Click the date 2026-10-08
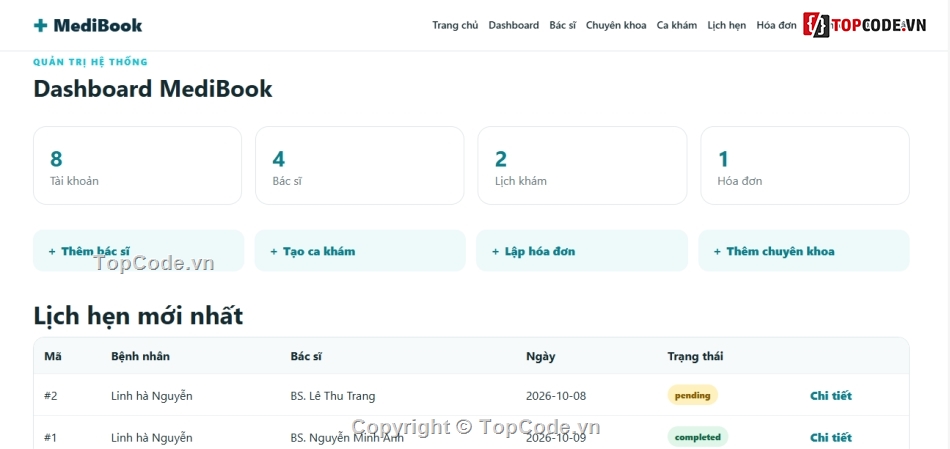The height and width of the screenshot is (449, 950). pos(556,396)
